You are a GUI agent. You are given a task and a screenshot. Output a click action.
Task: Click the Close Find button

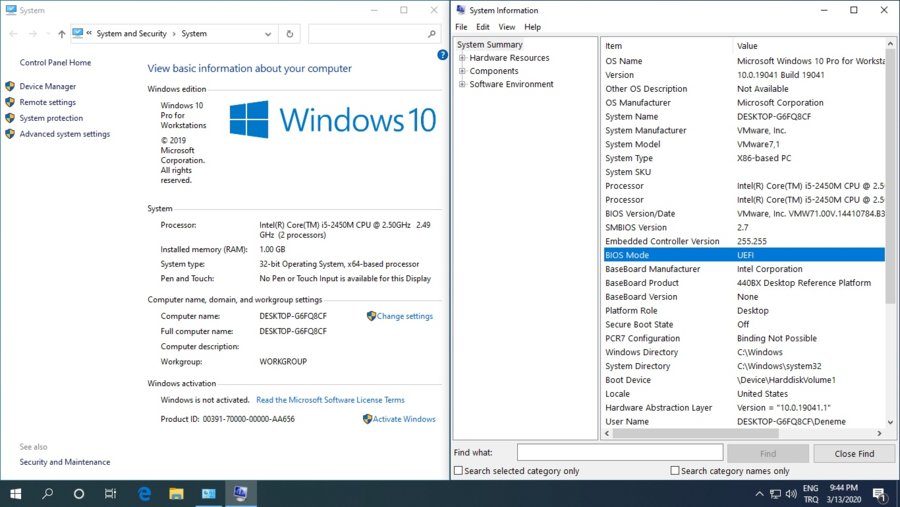click(x=853, y=453)
